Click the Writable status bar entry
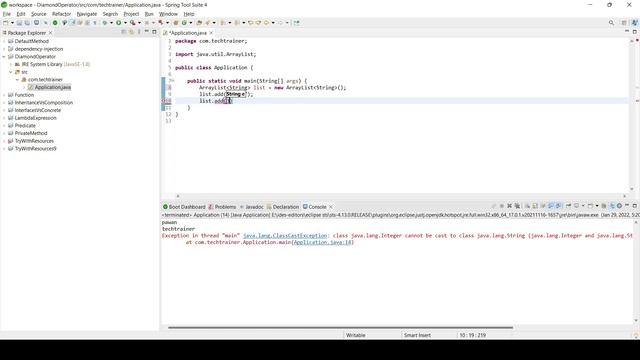The height and width of the screenshot is (360, 640). coord(356,335)
